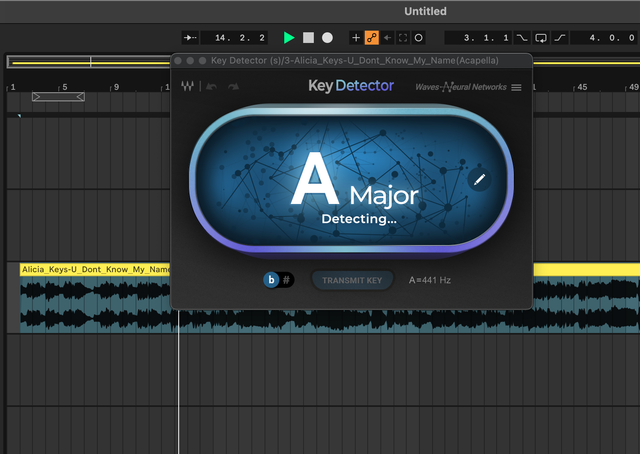Toggle the Follow playback icon
The image size is (640, 454).
tap(190, 38)
